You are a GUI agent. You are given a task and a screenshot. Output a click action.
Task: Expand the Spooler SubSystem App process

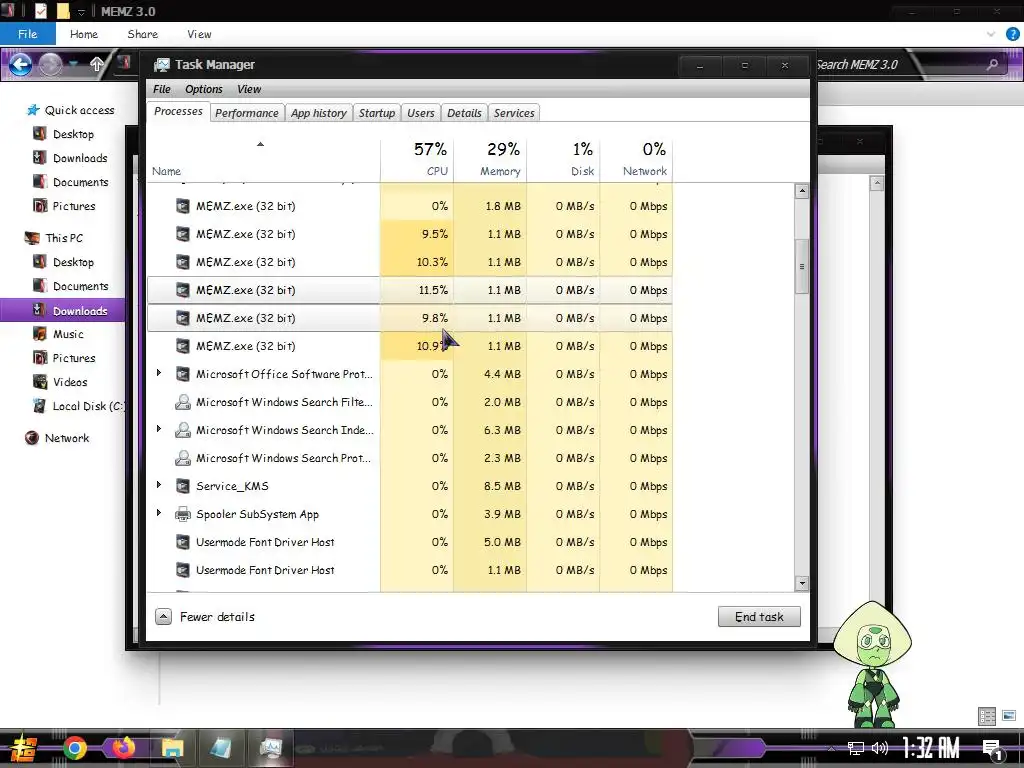[159, 513]
